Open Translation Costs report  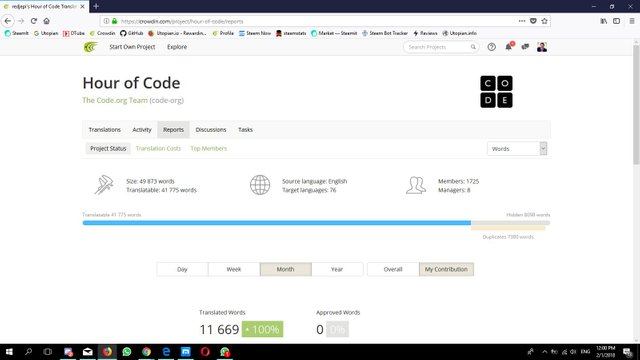pyautogui.click(x=158, y=149)
